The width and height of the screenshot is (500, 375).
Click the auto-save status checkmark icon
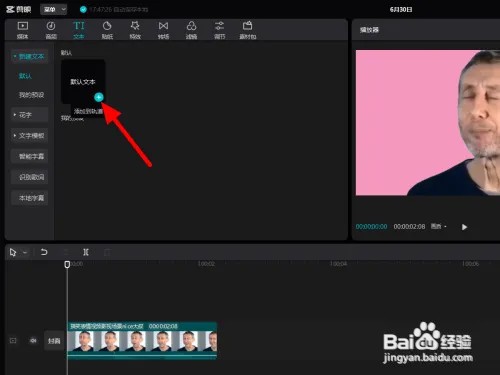[x=83, y=10]
